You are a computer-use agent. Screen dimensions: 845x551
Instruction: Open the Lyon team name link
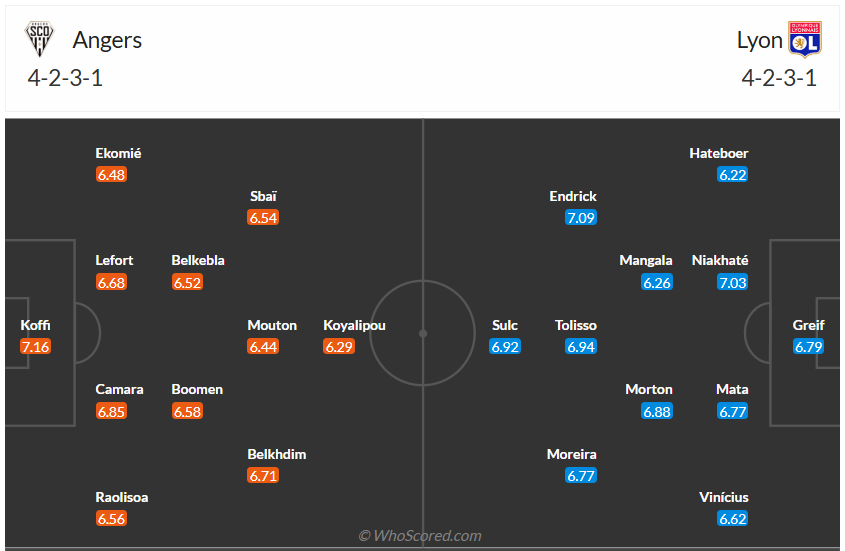(x=760, y=40)
